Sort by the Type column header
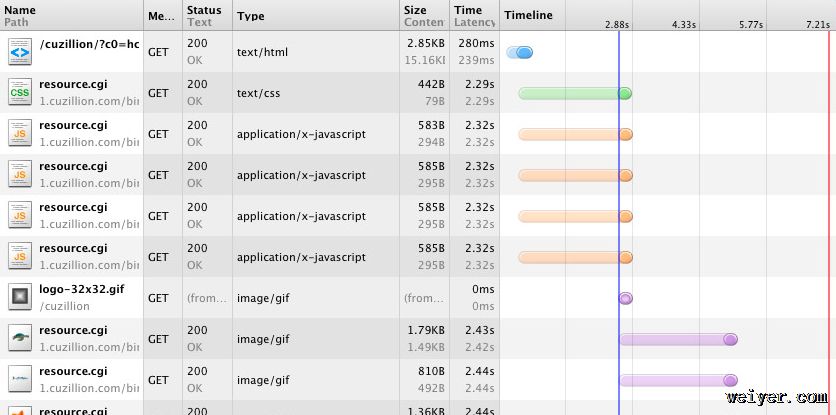Viewport: 836px width, 415px height. pyautogui.click(x=316, y=15)
